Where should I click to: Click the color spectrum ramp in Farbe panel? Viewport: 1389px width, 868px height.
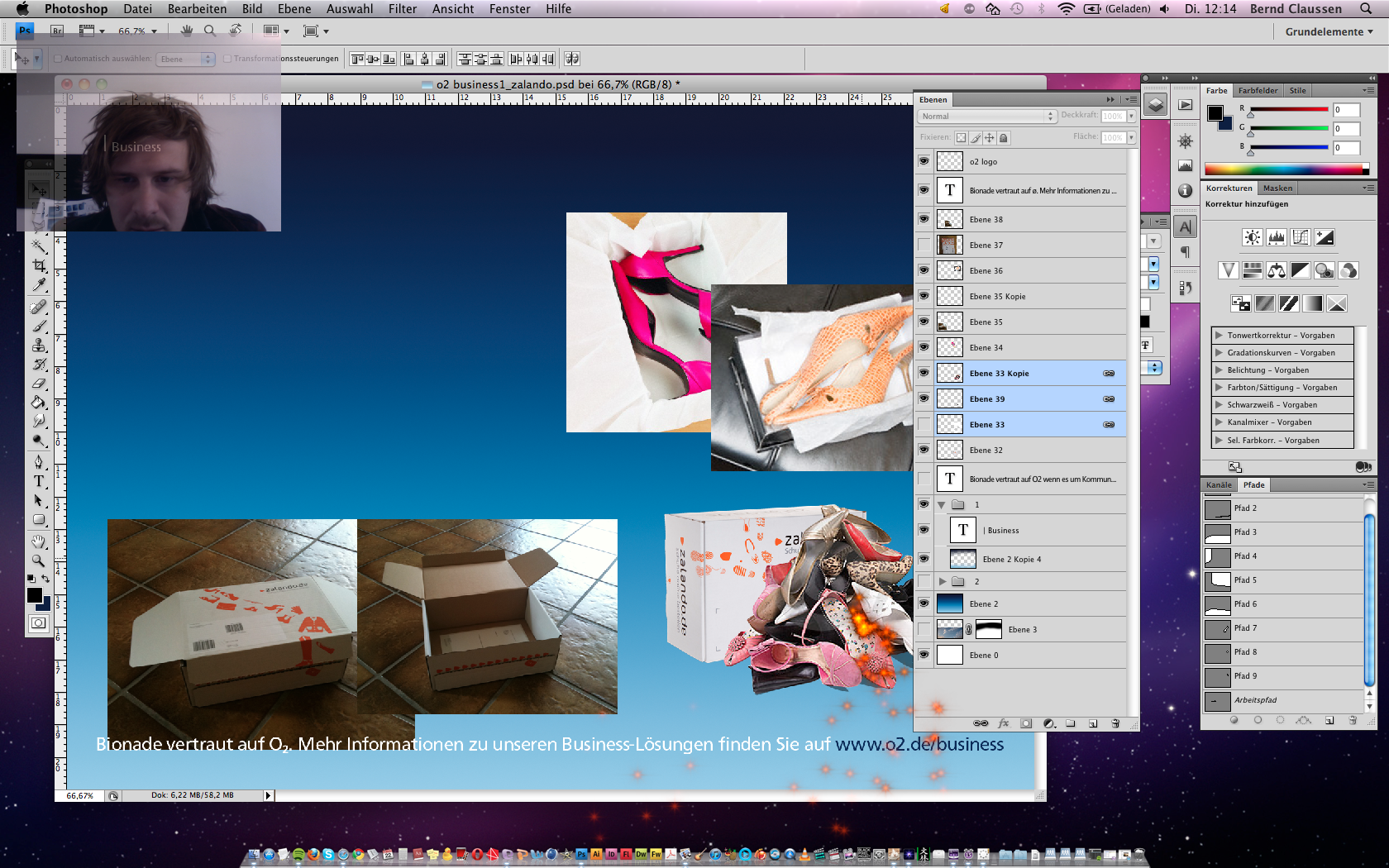(x=1286, y=169)
